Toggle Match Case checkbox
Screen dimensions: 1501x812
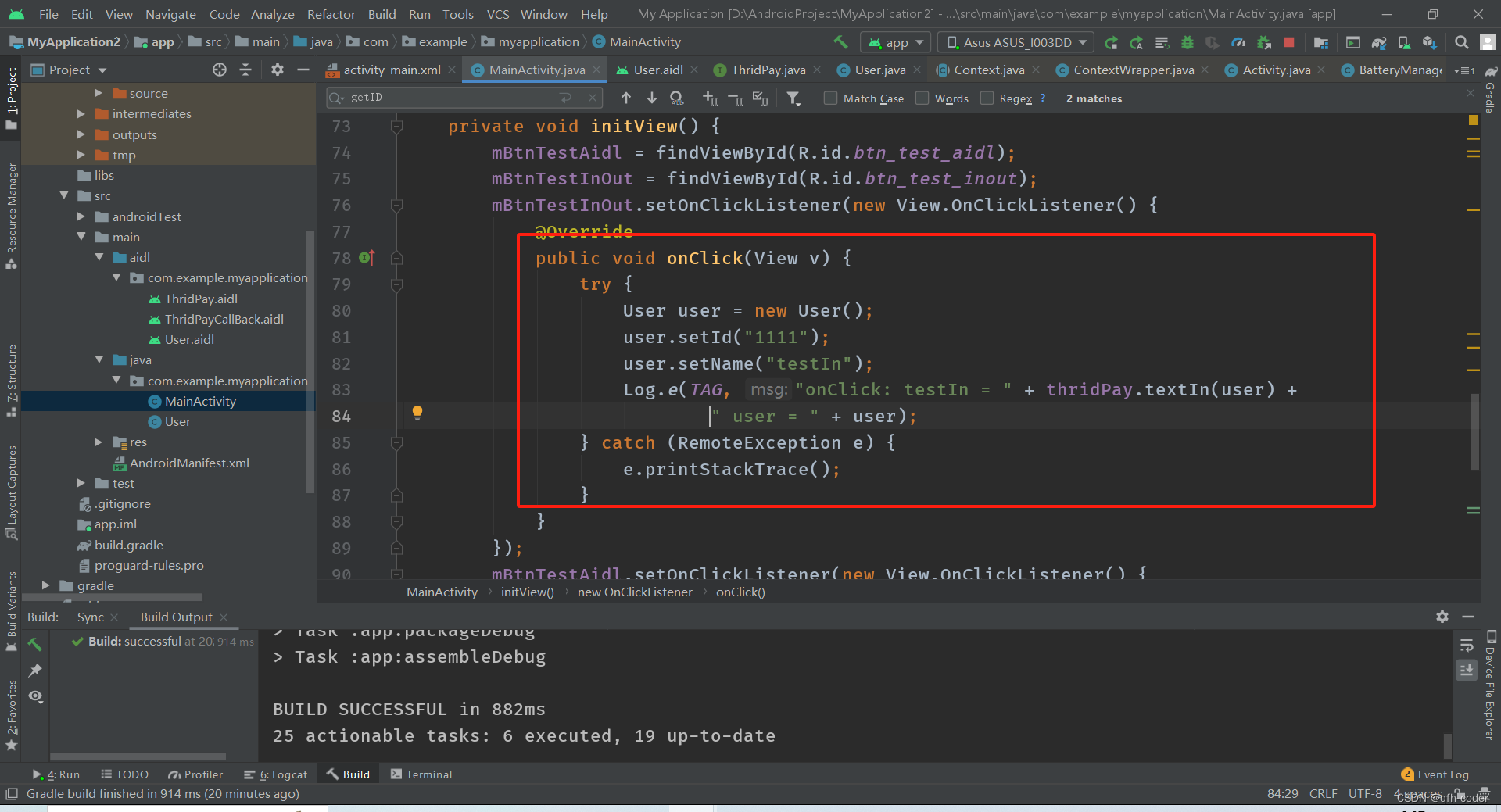[x=831, y=98]
